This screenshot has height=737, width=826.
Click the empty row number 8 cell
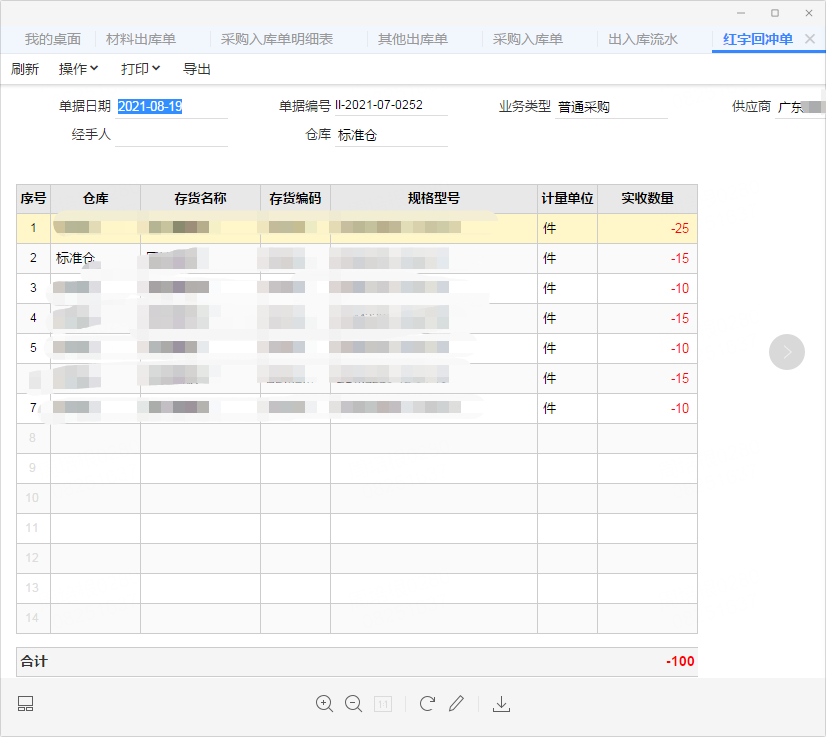pos(33,438)
